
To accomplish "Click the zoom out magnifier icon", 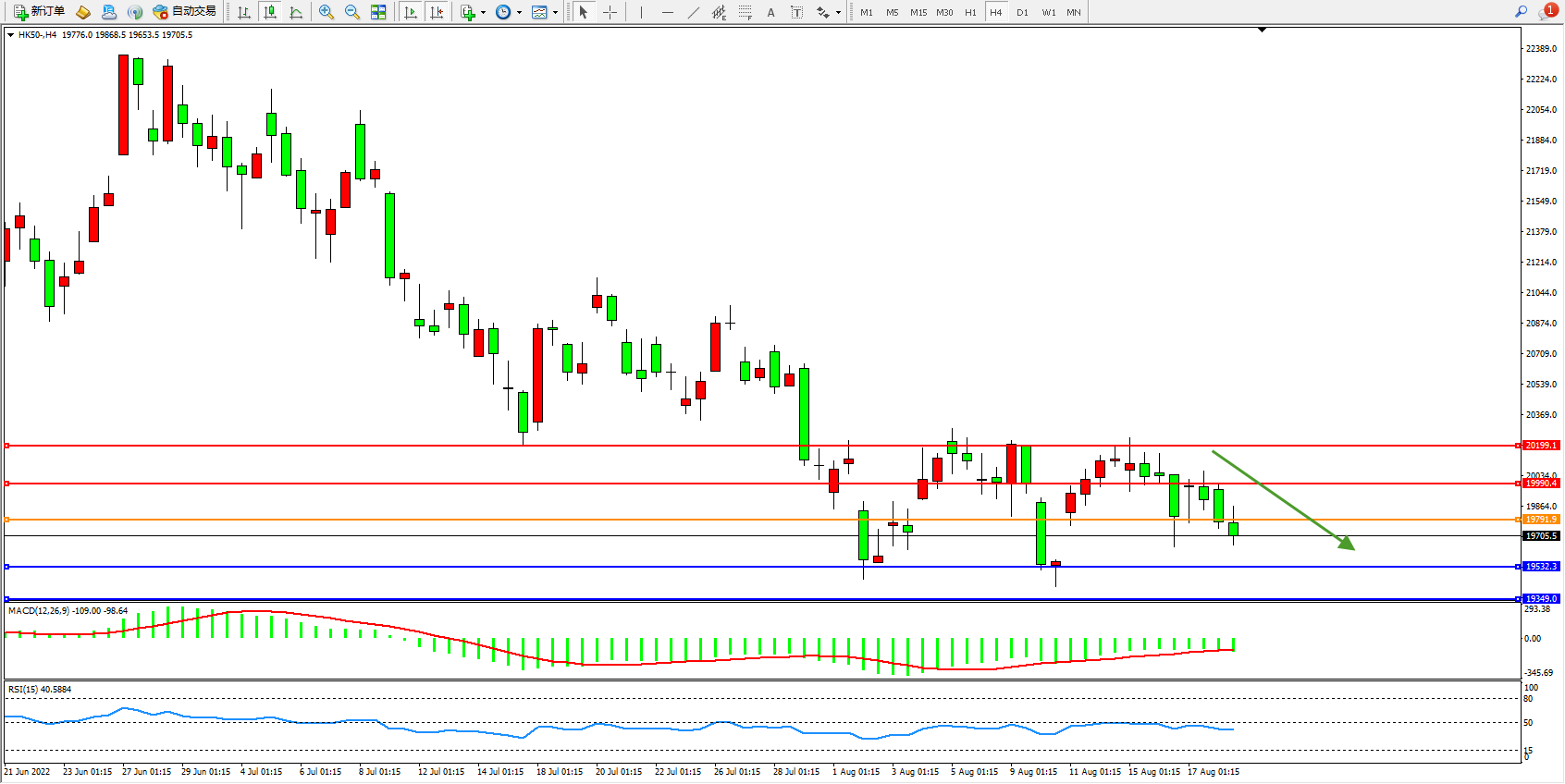I will [x=351, y=12].
